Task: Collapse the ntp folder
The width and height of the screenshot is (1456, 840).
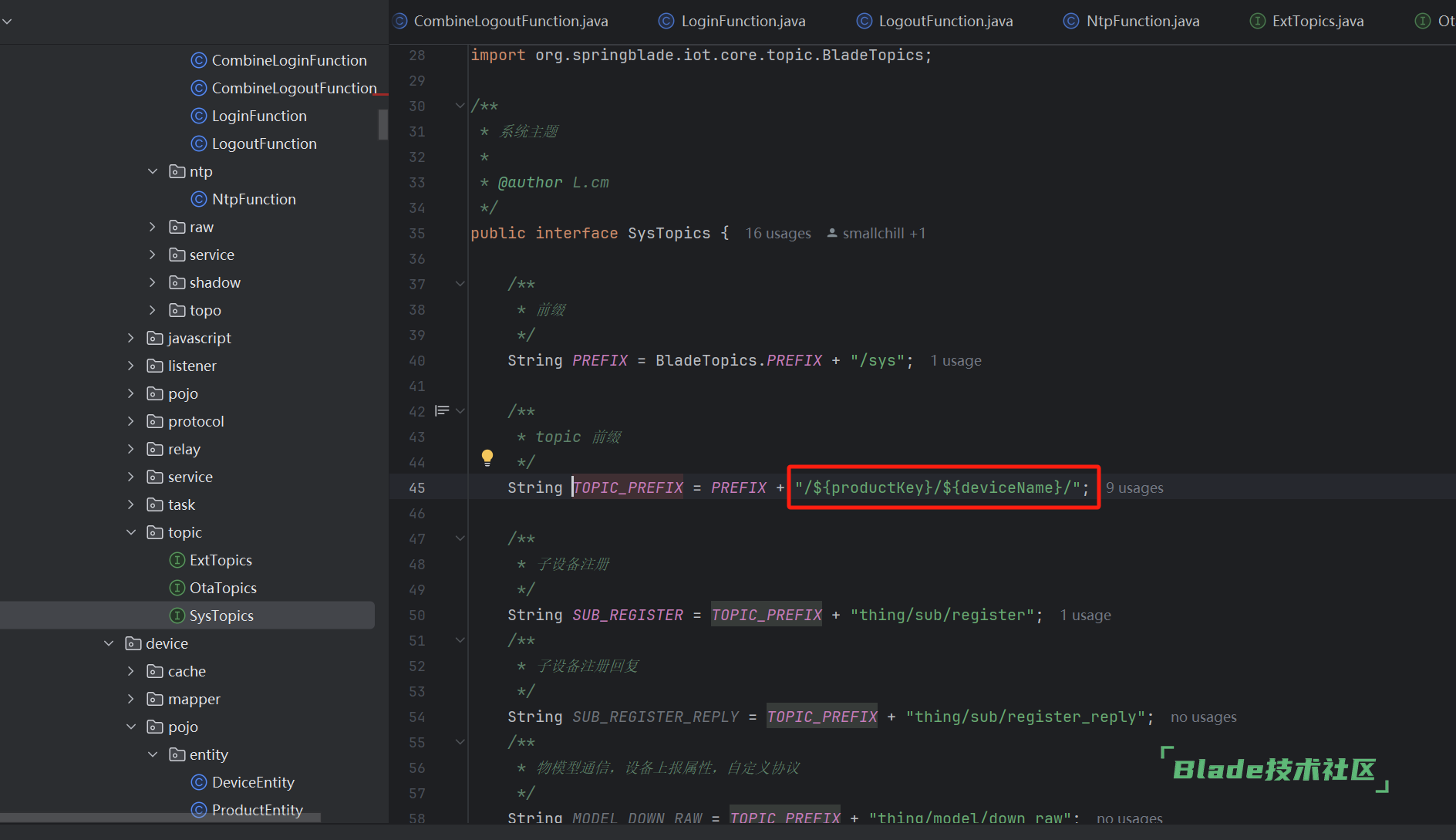Action: (153, 171)
